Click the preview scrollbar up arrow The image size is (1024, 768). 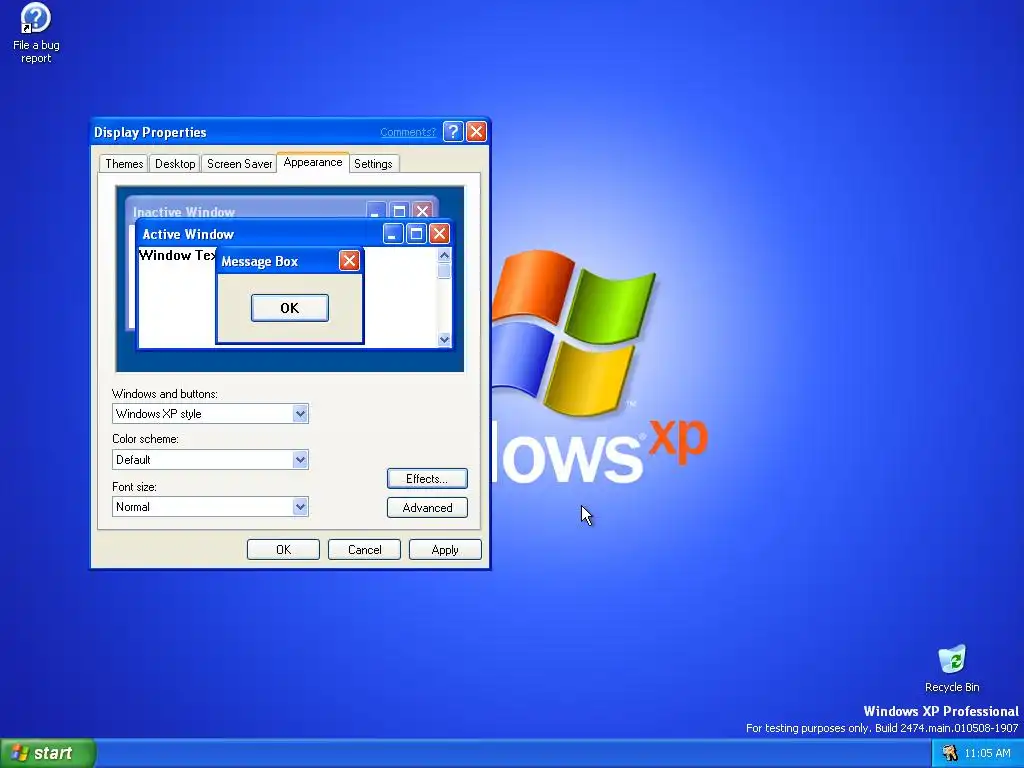444,255
